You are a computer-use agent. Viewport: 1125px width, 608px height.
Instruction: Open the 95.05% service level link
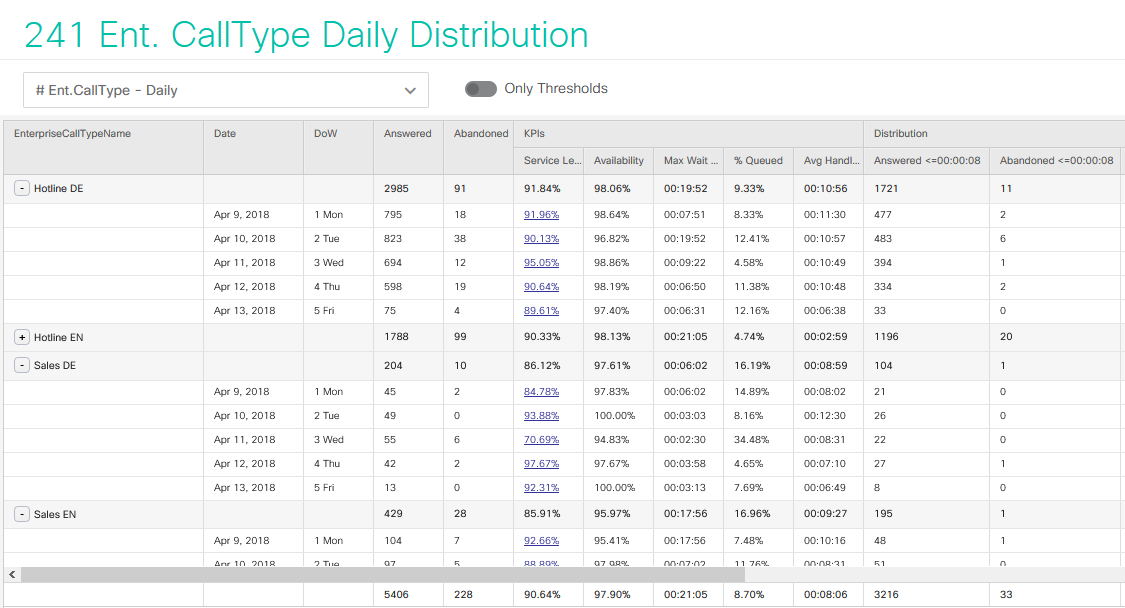click(x=542, y=263)
